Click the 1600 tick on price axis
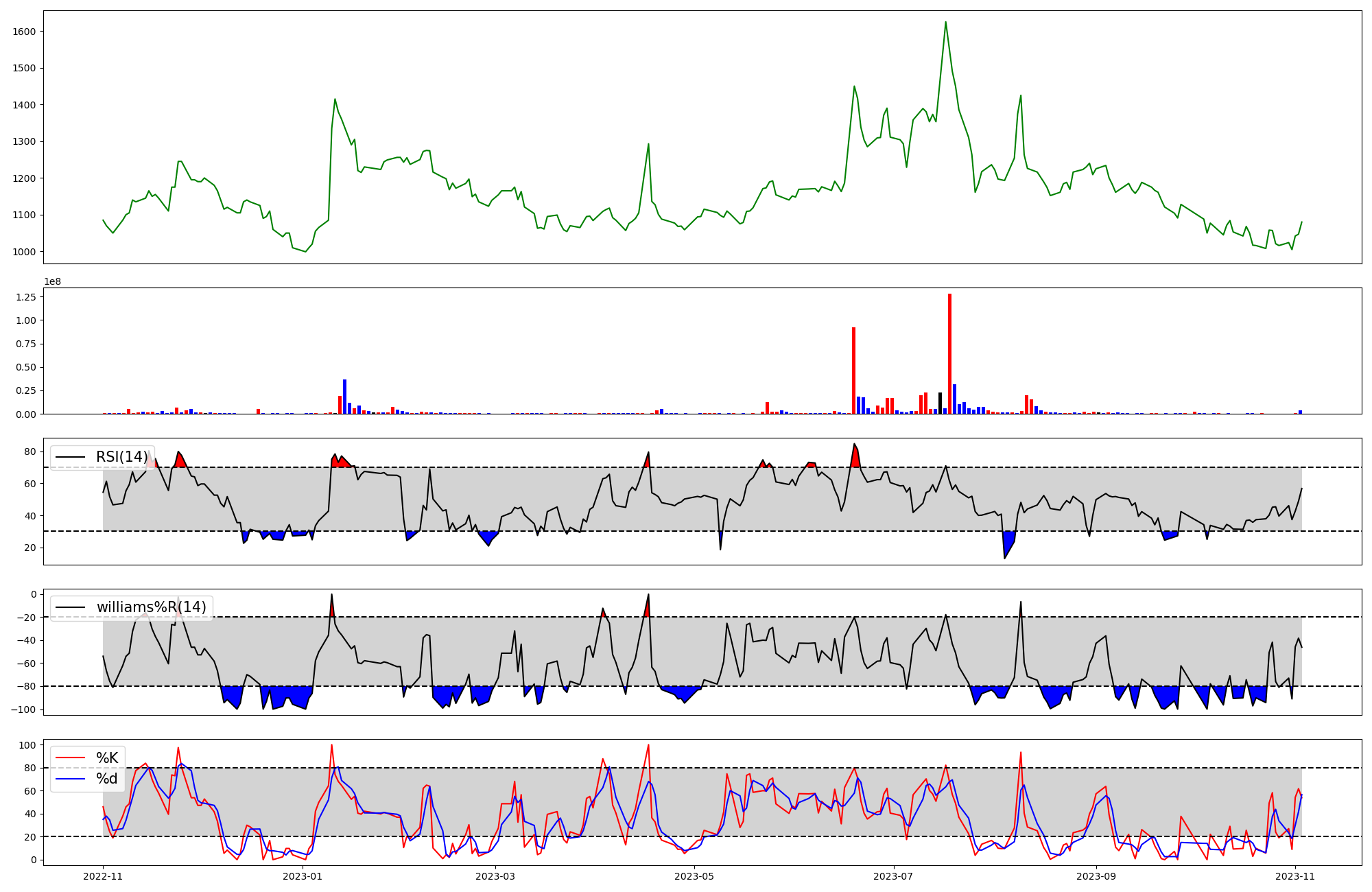This screenshot has width=1372, height=892. click(24, 32)
